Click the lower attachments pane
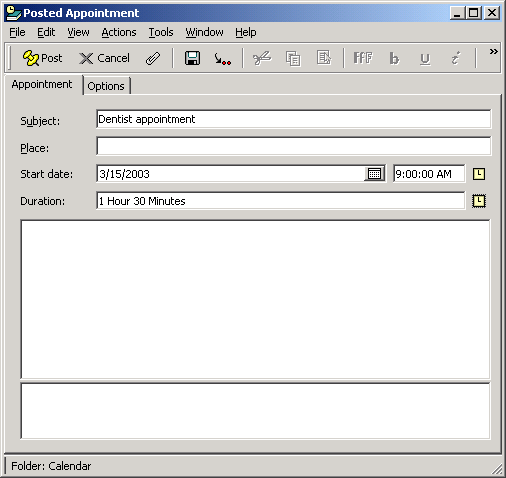Viewport: 506px width, 478px height. click(x=255, y=411)
